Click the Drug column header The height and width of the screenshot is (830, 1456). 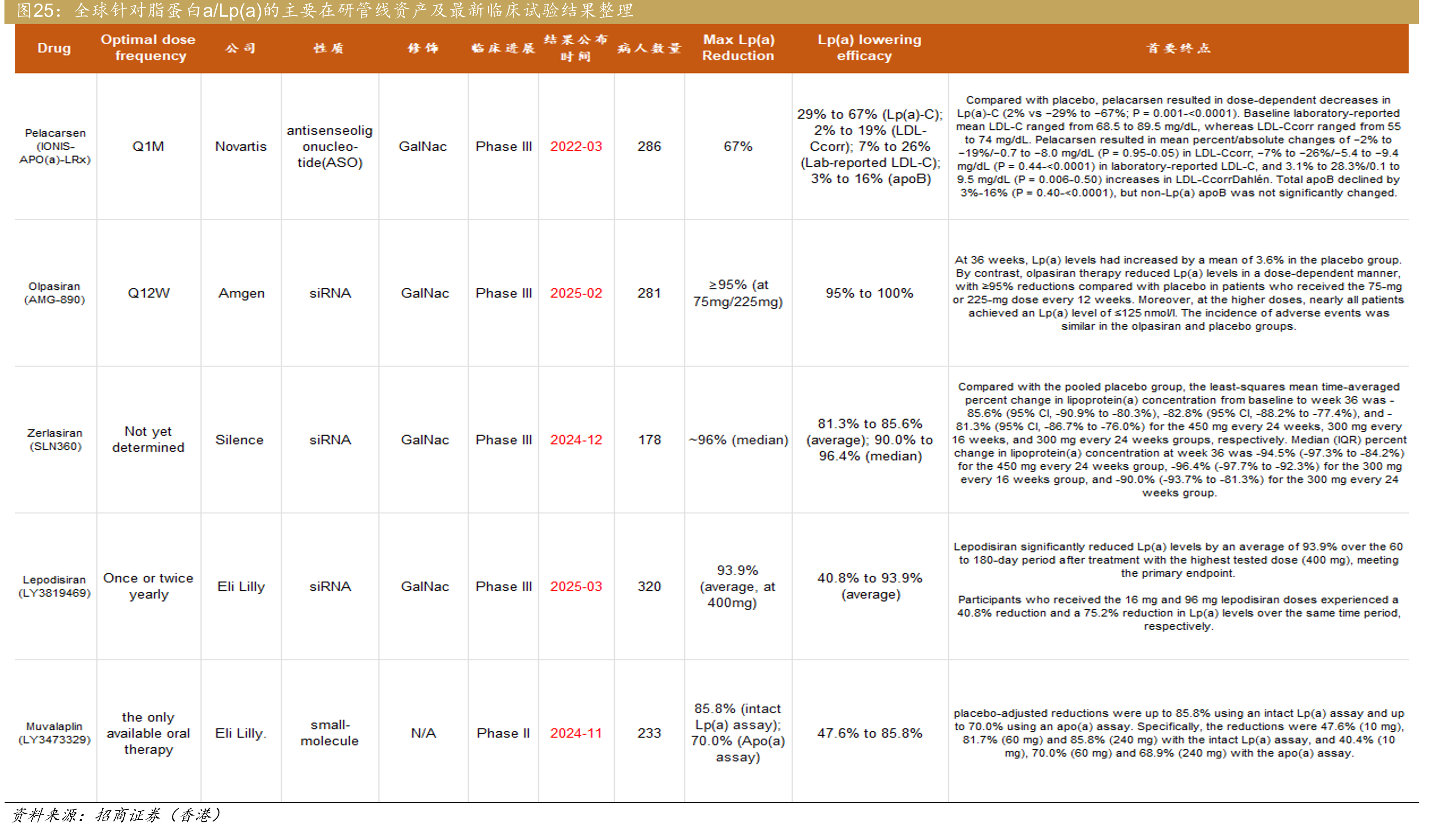(x=54, y=48)
